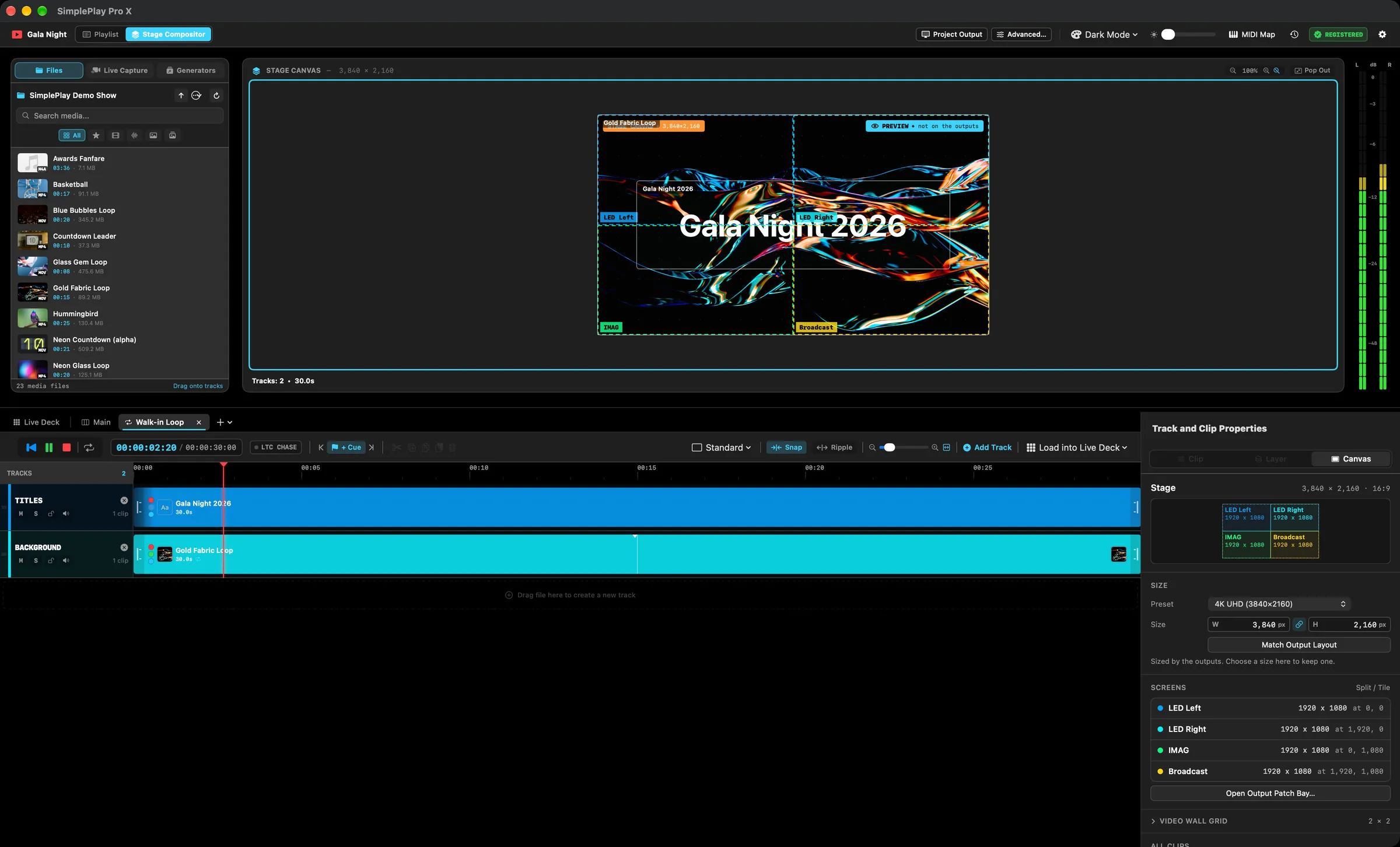Open the Project Output button
Viewport: 1400px width, 847px height.
[951, 34]
